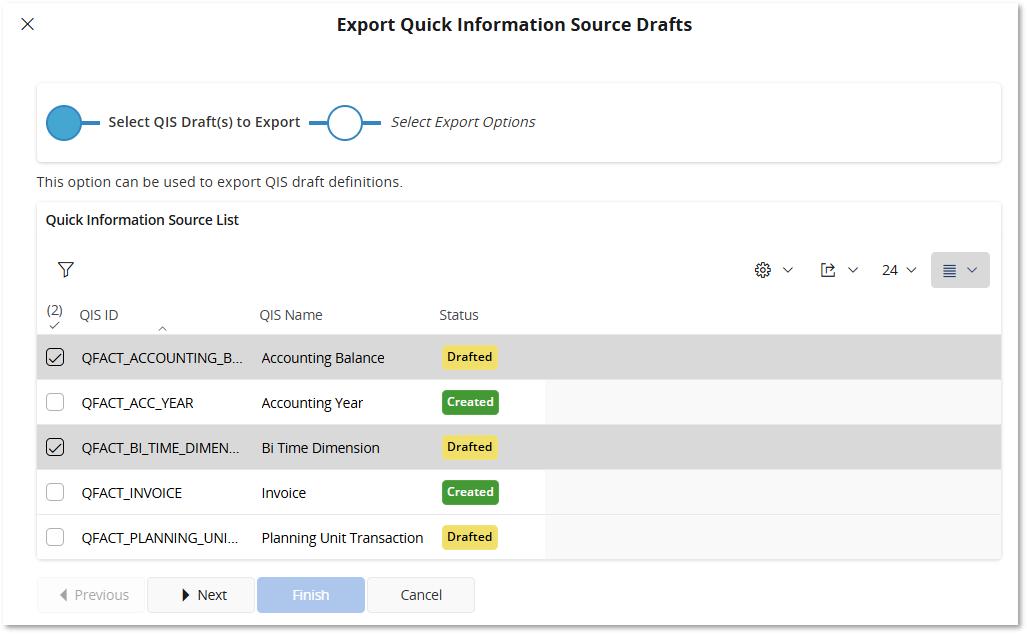Click the Accounting Year name cell
Viewport: 1027px width, 634px height.
(x=312, y=403)
